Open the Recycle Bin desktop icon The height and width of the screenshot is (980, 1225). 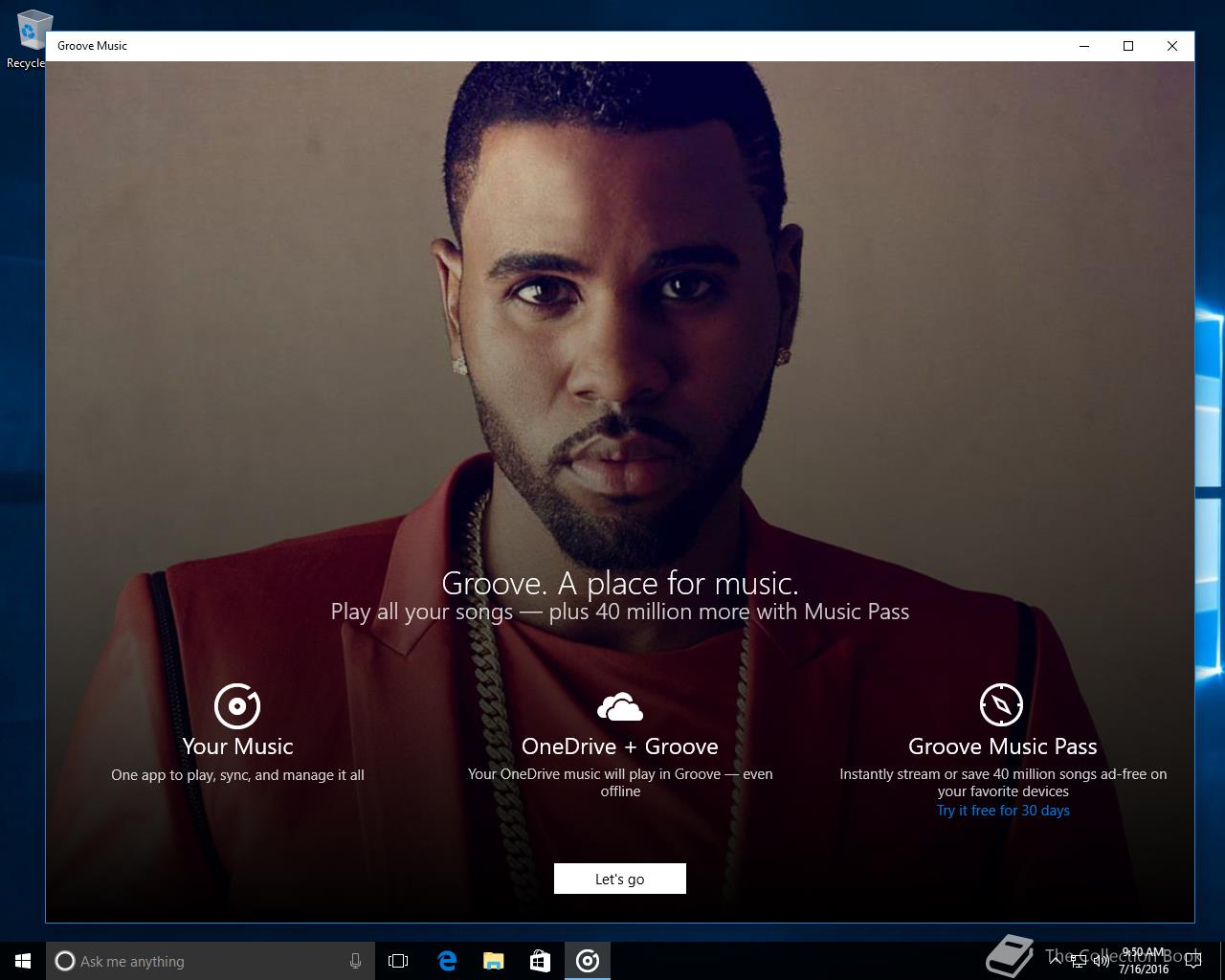[29, 39]
